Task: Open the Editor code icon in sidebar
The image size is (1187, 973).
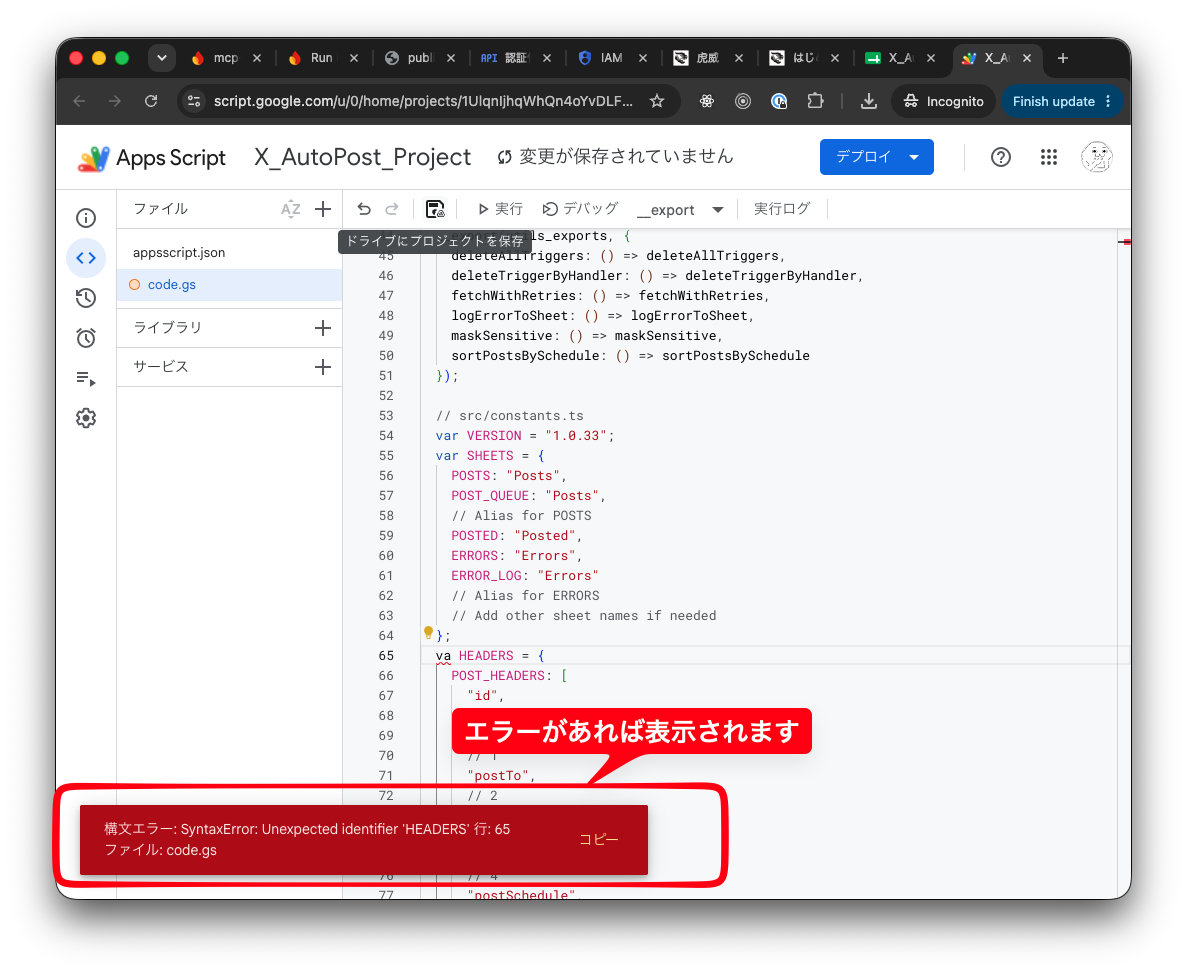Action: [x=86, y=258]
